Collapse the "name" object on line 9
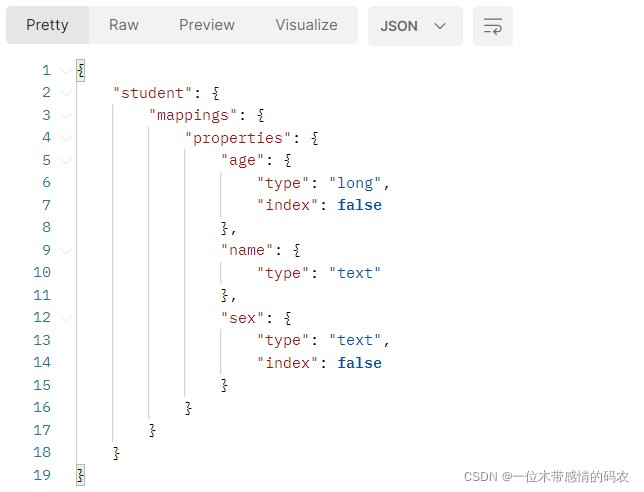644x492 pixels. [x=66, y=251]
